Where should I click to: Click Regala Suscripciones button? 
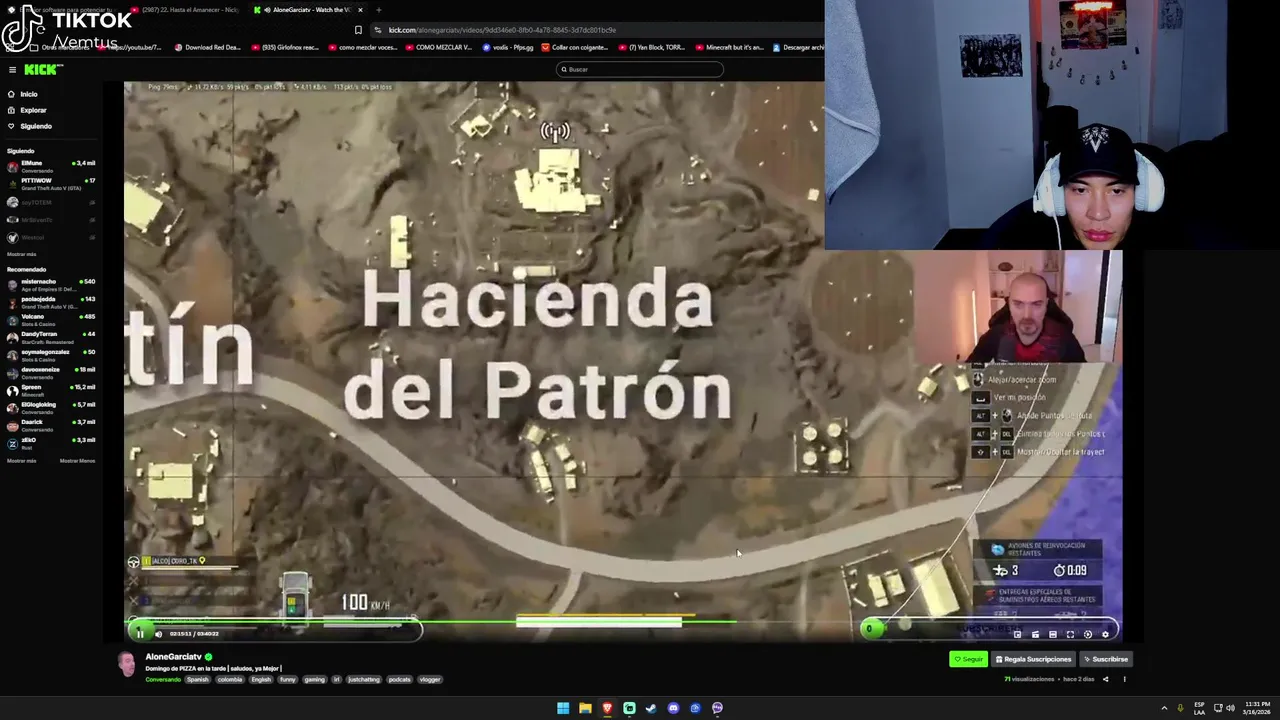pos(1032,659)
